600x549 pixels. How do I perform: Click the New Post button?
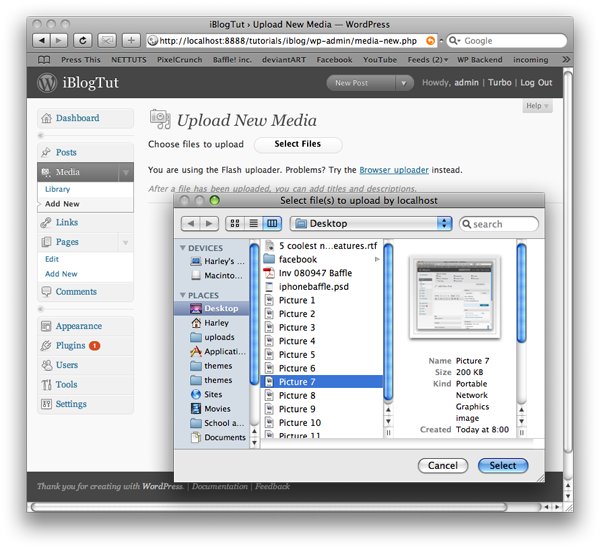(361, 83)
